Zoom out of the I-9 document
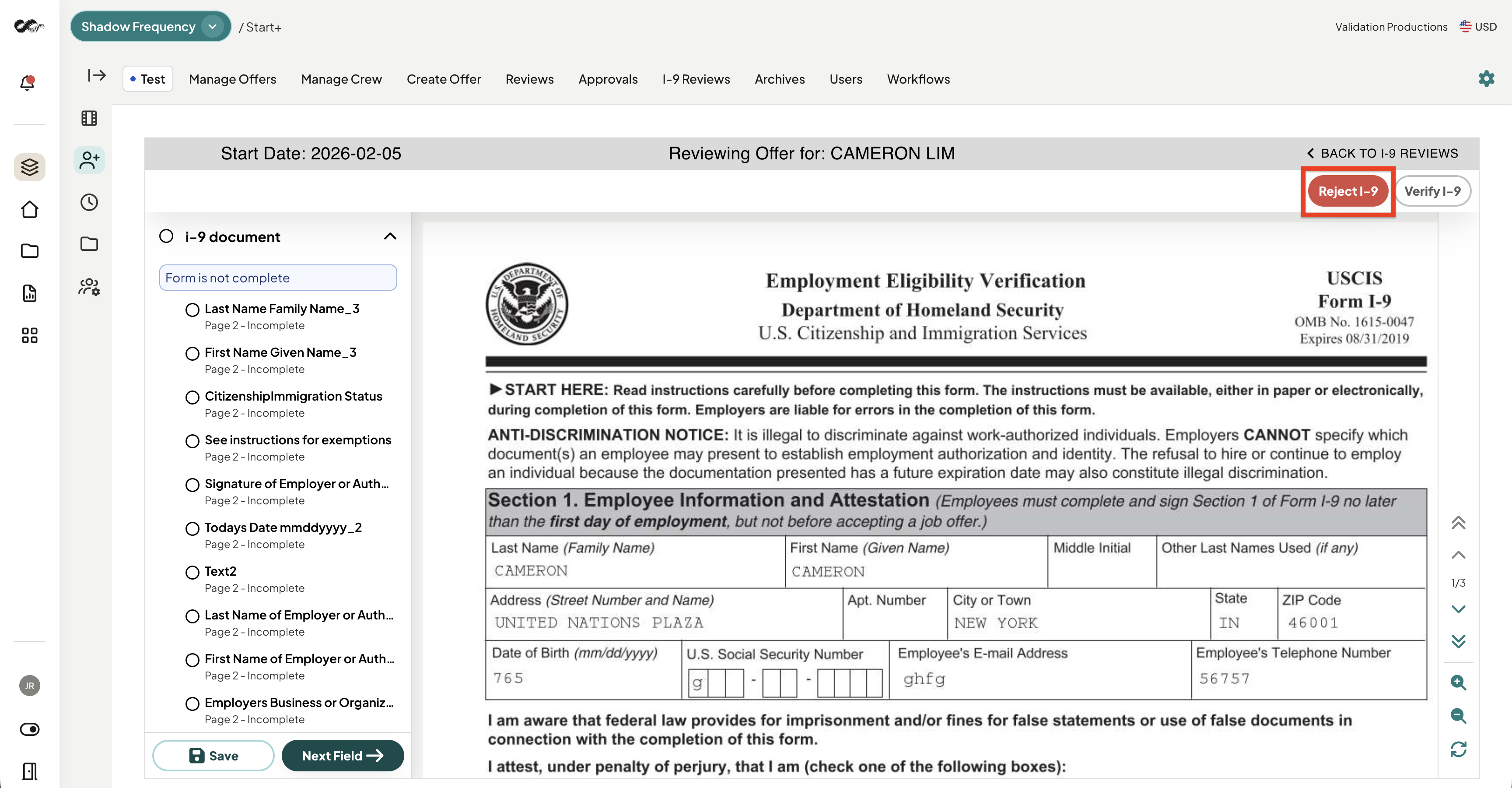This screenshot has height=788, width=1512. click(1459, 716)
